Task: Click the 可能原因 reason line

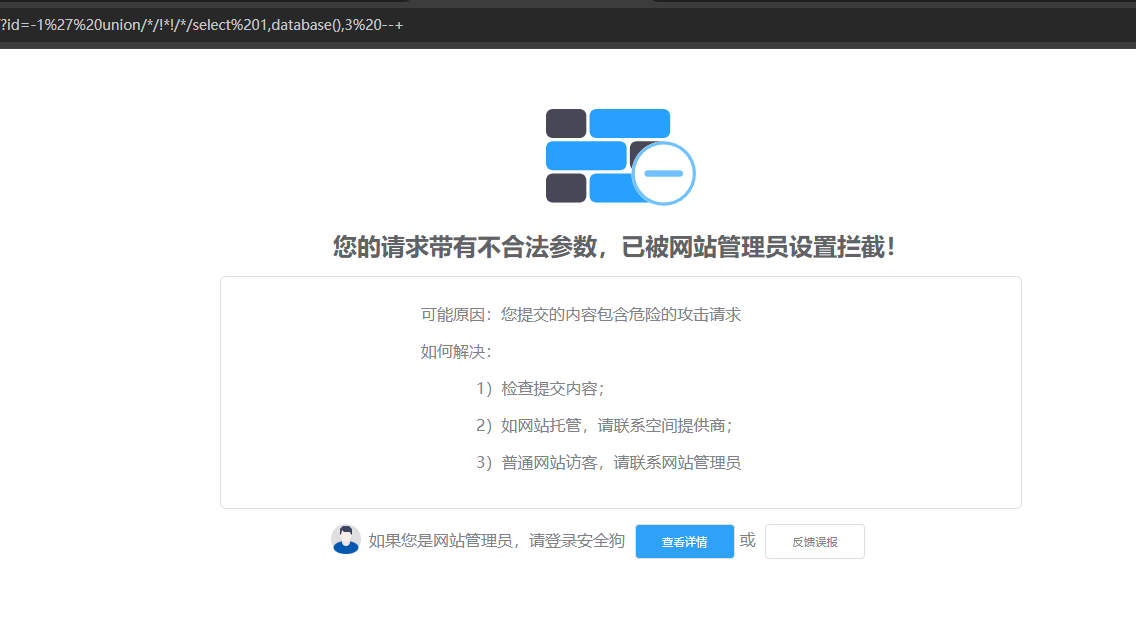Action: tap(580, 315)
